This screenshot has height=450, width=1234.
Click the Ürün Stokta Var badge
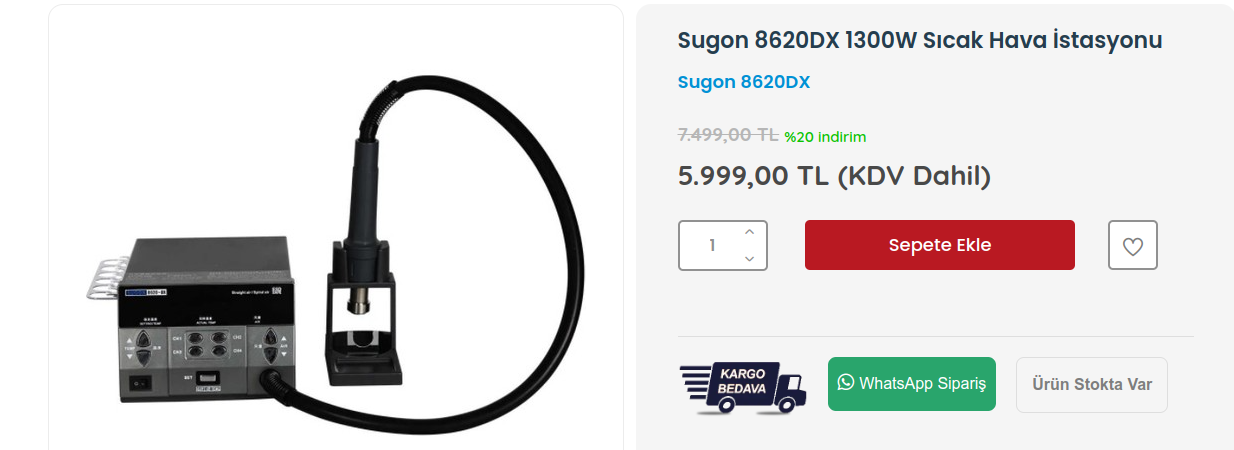coord(1092,385)
